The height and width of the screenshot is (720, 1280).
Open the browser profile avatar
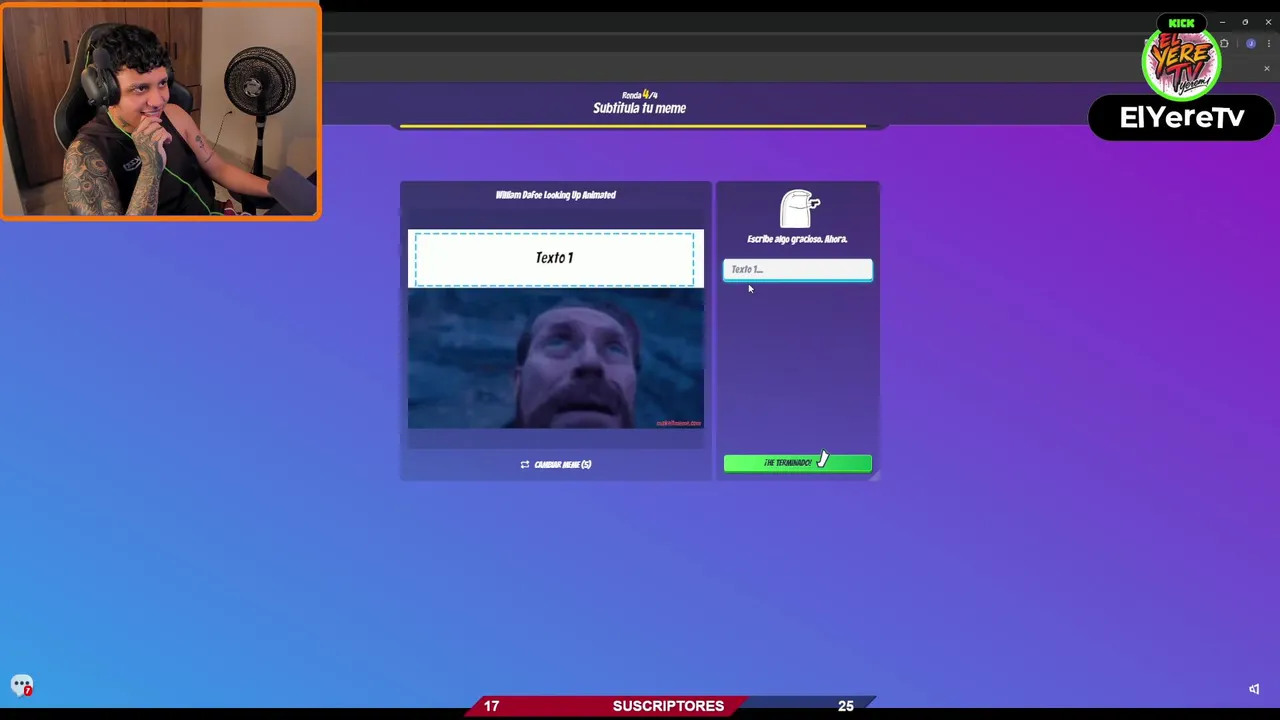coord(1250,44)
